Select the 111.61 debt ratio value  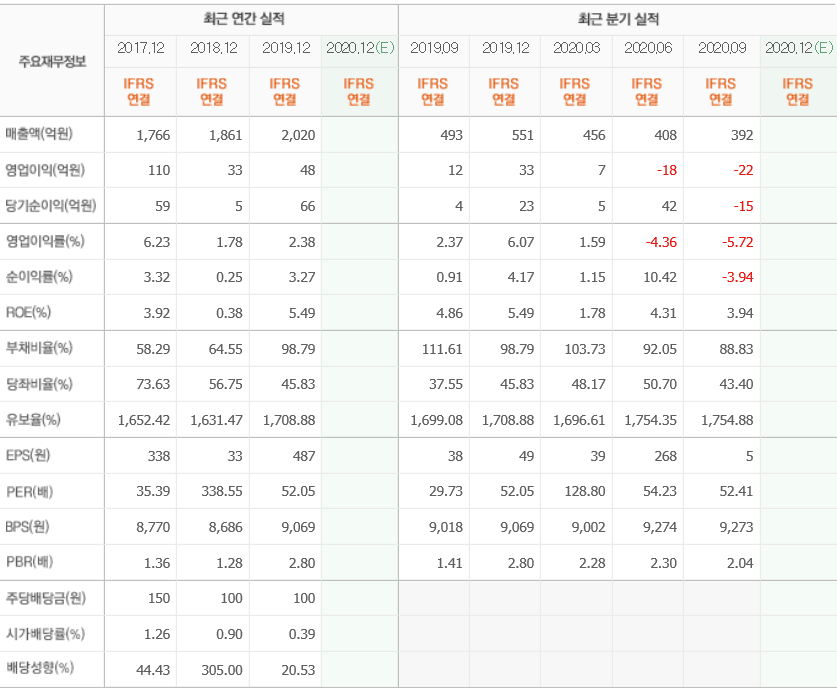pyautogui.click(x=442, y=349)
